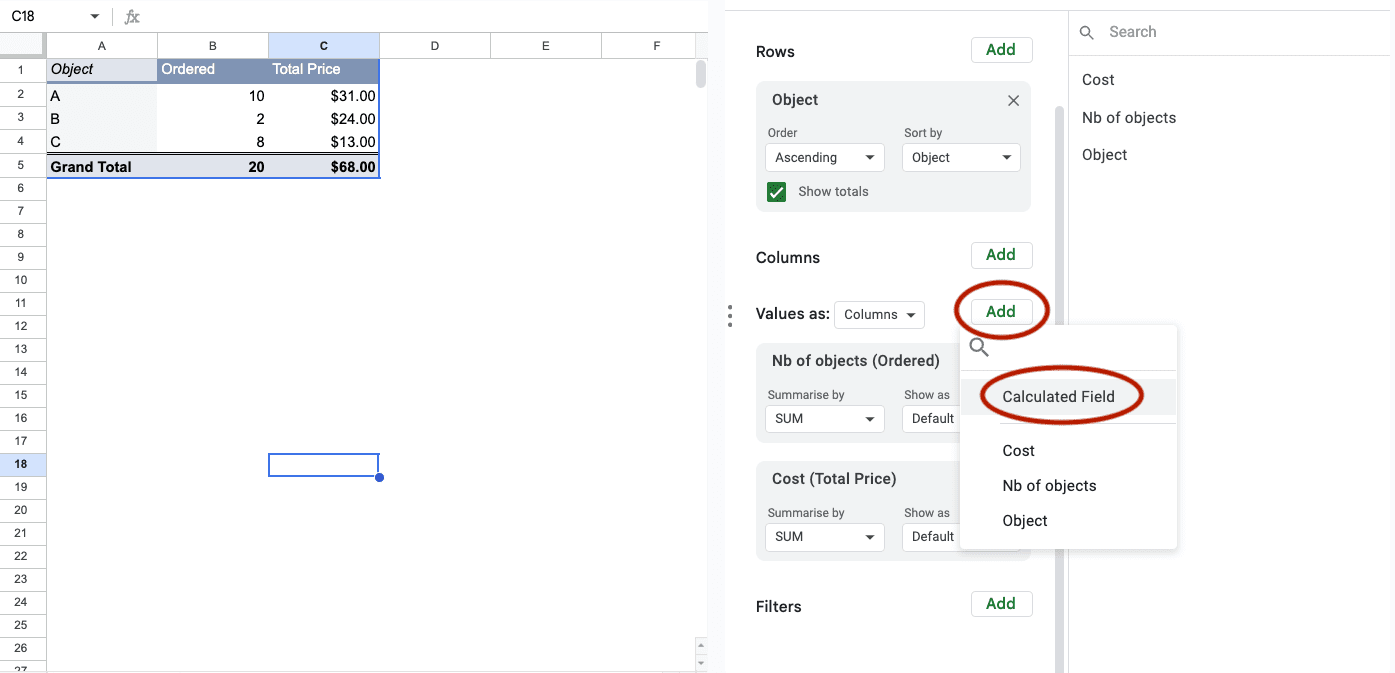This screenshot has width=1395, height=673.
Task: Open Summarise by SUM for Nb of objects
Action: [x=824, y=418]
